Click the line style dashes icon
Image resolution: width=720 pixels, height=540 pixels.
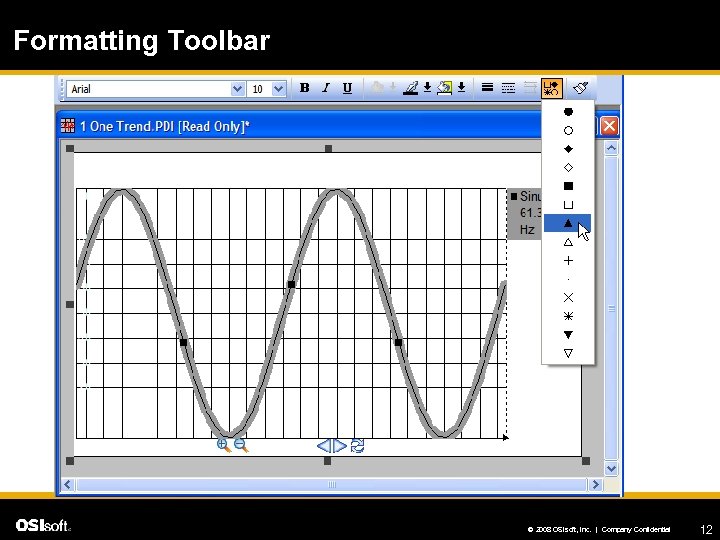(x=508, y=87)
